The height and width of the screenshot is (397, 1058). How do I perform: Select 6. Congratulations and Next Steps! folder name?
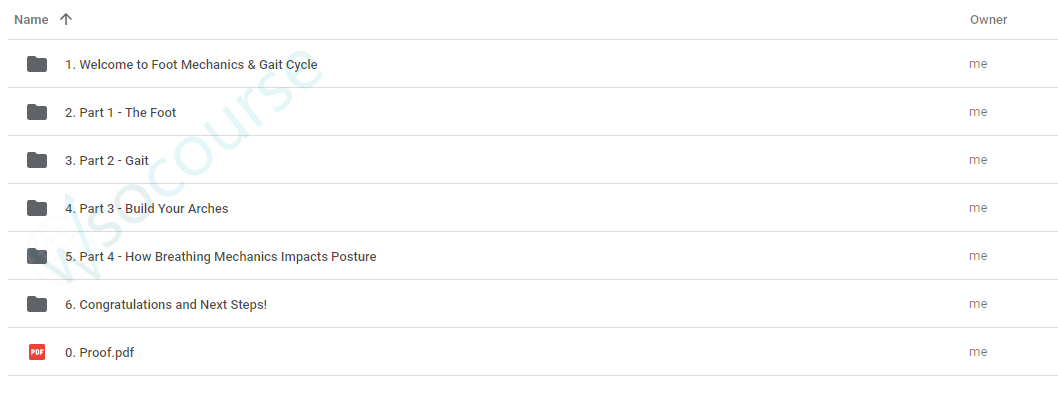pyautogui.click(x=166, y=305)
